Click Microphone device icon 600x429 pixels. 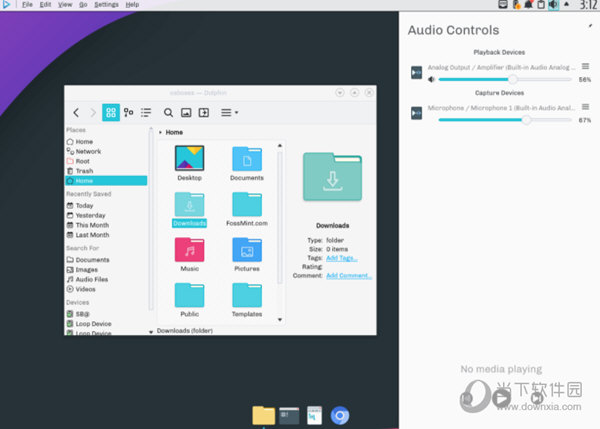coord(416,113)
